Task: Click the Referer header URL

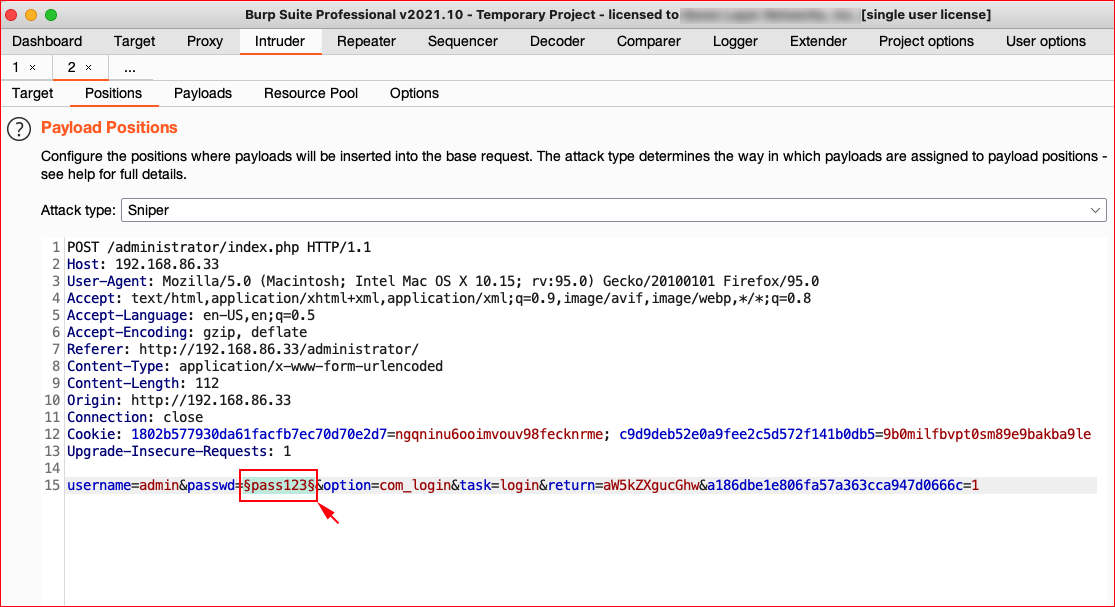Action: pyautogui.click(x=279, y=350)
